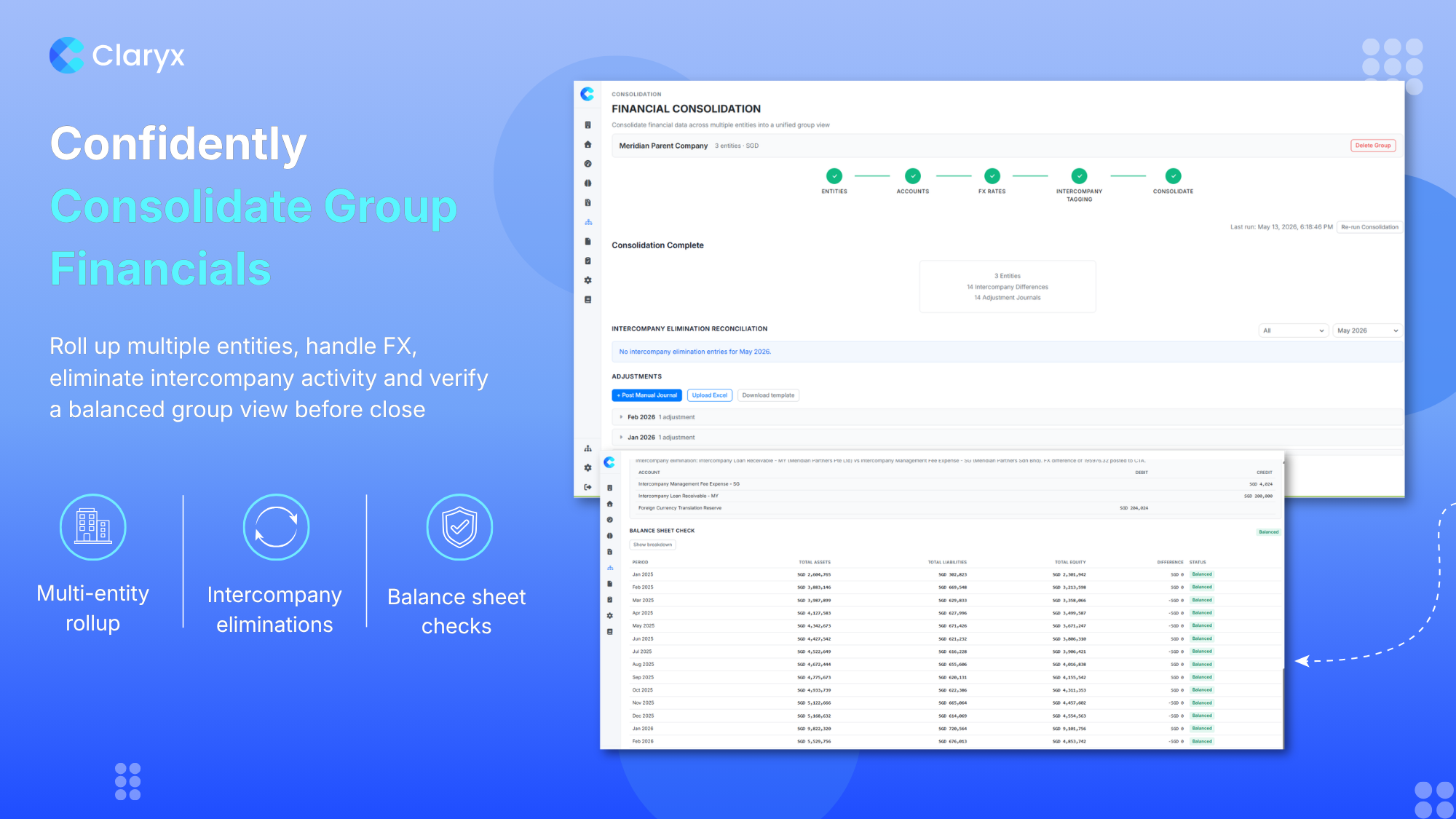The width and height of the screenshot is (1456, 819).
Task: Click the Multi-entity rollup building icon
Action: pos(93,527)
